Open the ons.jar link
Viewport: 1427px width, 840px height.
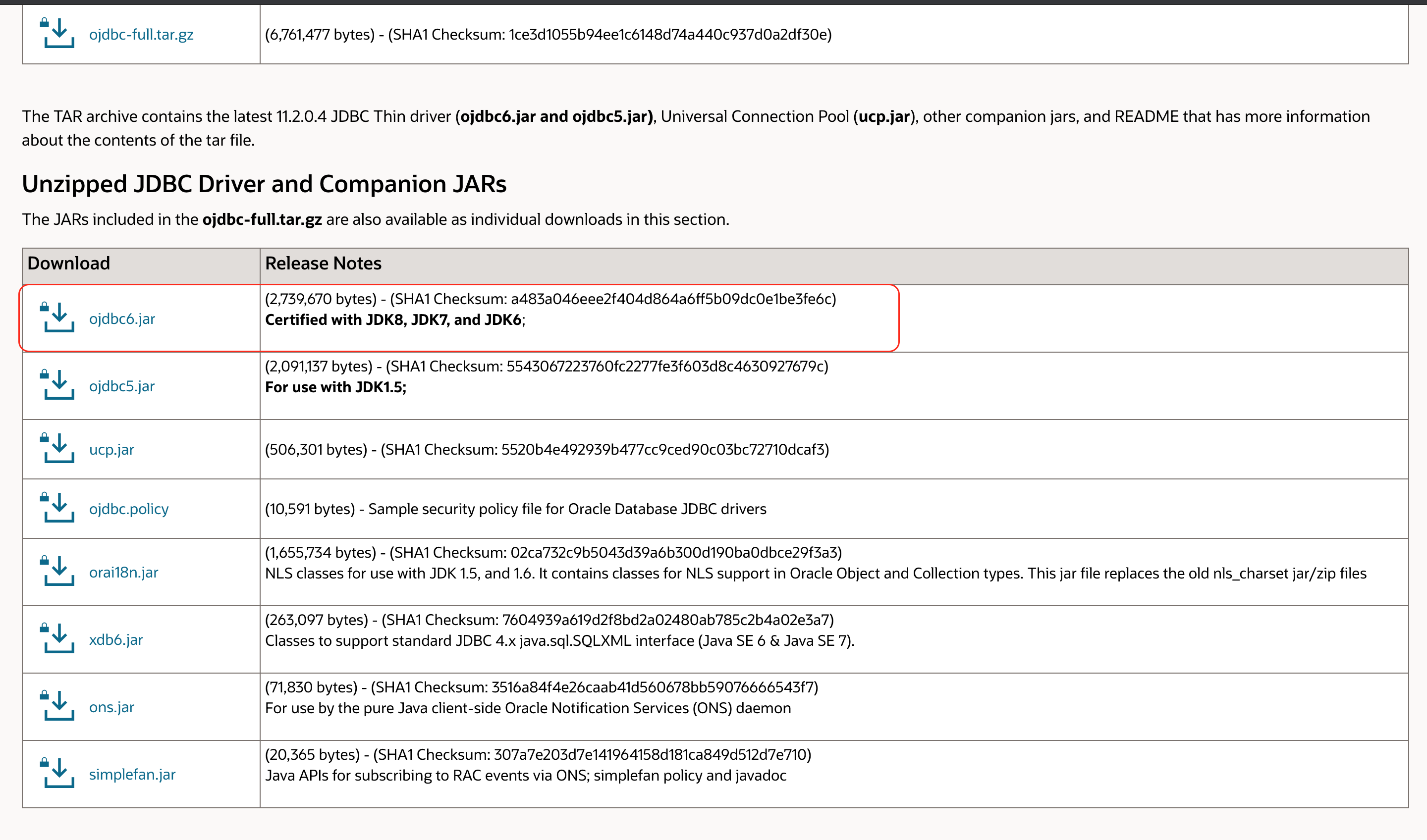(x=111, y=707)
